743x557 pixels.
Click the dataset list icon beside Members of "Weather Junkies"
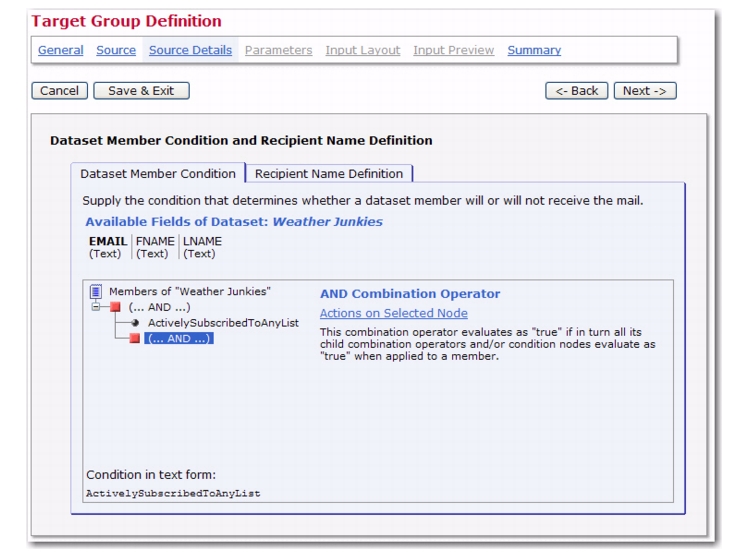[x=96, y=291]
